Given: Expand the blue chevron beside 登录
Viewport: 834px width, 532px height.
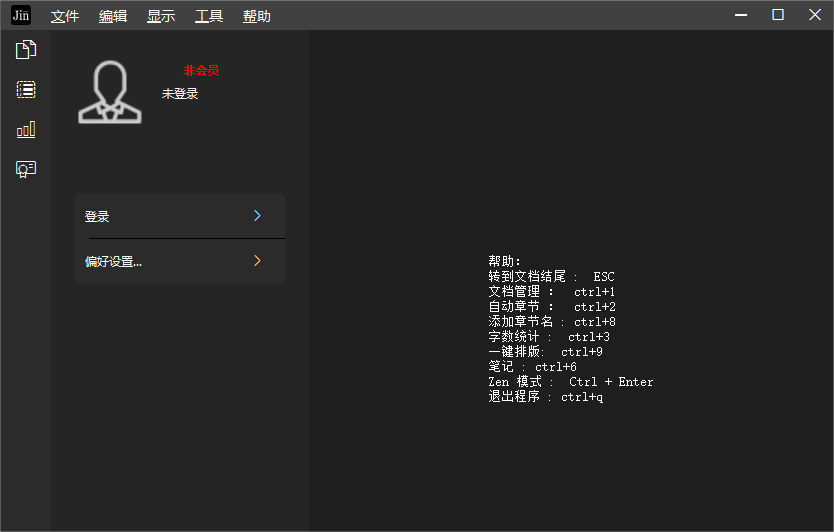Looking at the screenshot, I should coord(257,216).
